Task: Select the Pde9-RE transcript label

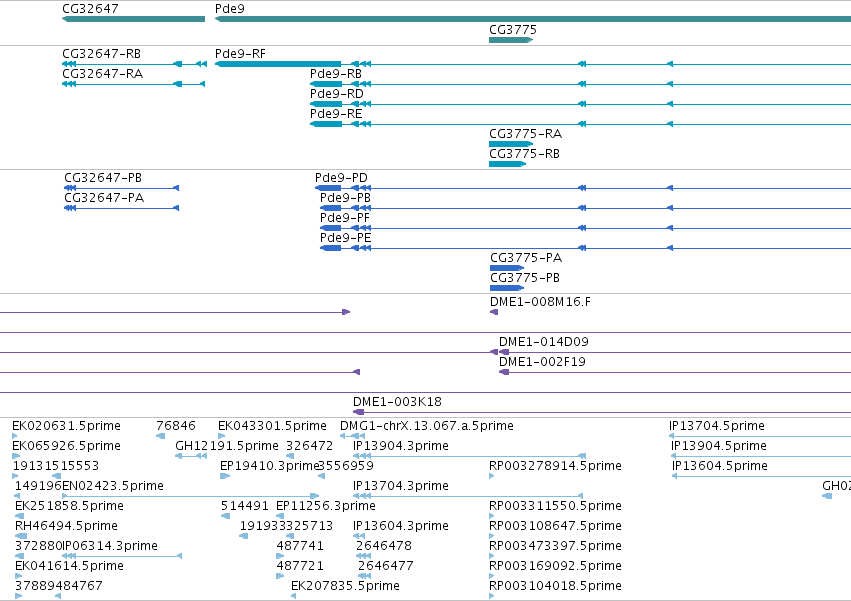Action: (336, 114)
